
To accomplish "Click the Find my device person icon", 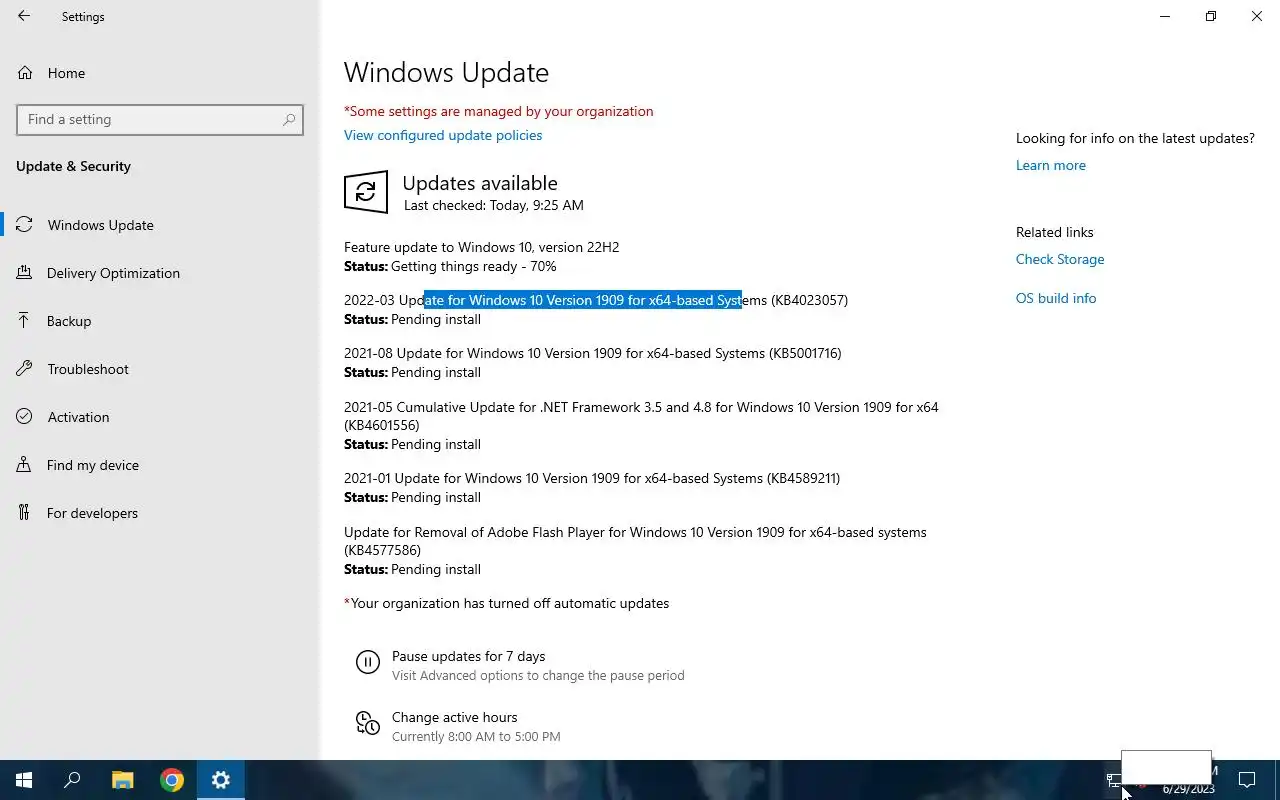I will (24, 465).
